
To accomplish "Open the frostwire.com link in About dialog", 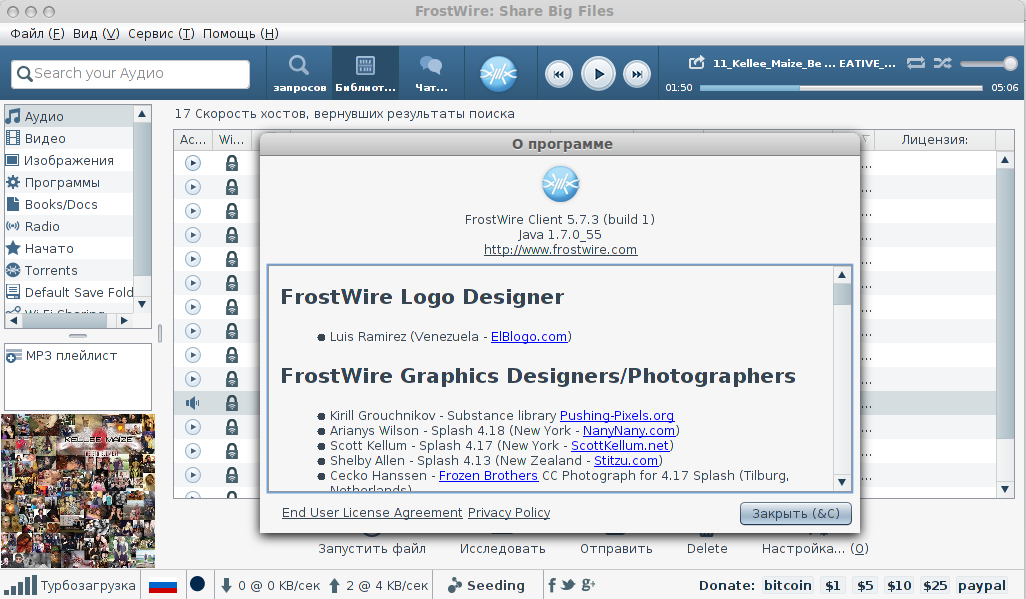I will tap(560, 249).
